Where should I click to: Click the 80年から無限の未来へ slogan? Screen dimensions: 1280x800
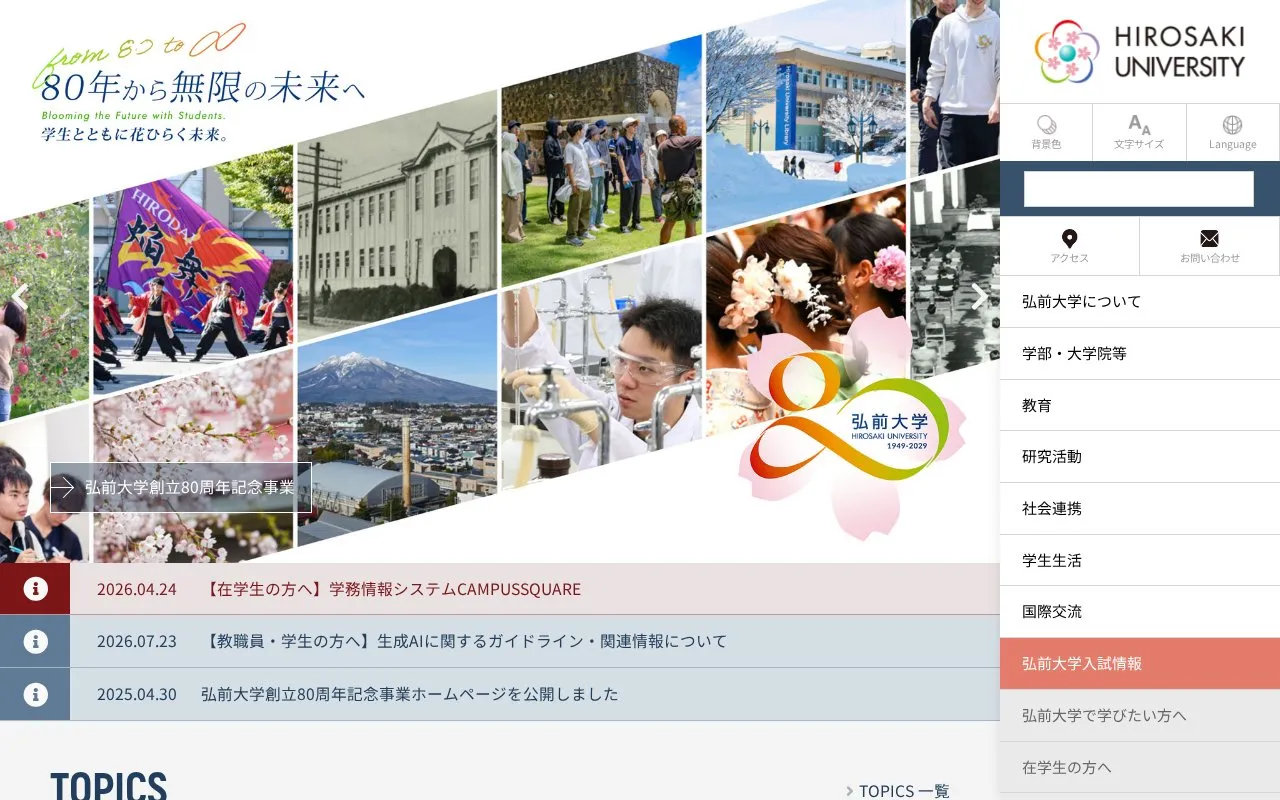point(203,89)
